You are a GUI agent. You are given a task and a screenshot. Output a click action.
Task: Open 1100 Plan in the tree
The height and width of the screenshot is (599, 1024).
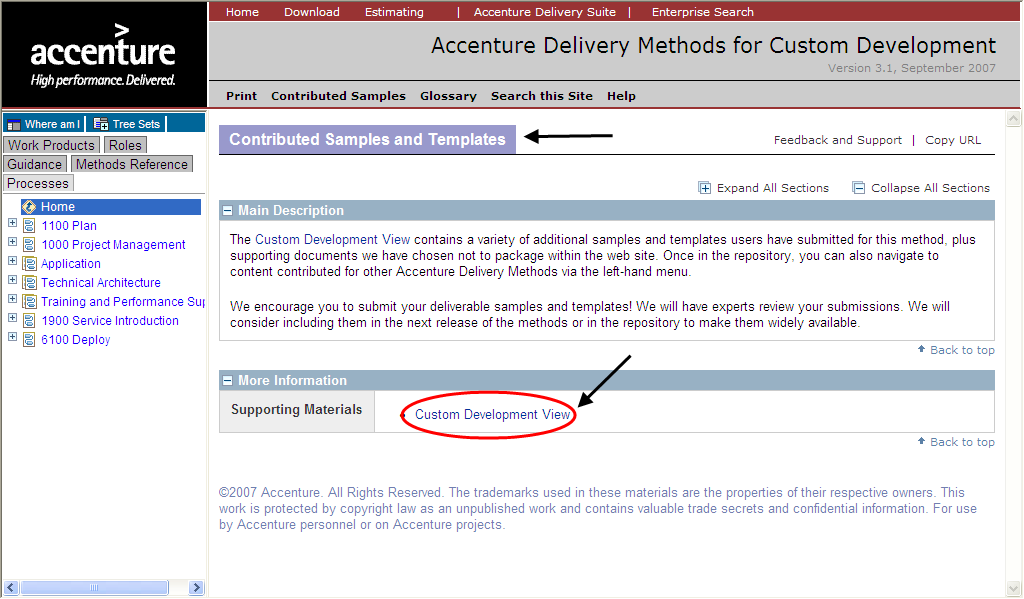pos(69,226)
